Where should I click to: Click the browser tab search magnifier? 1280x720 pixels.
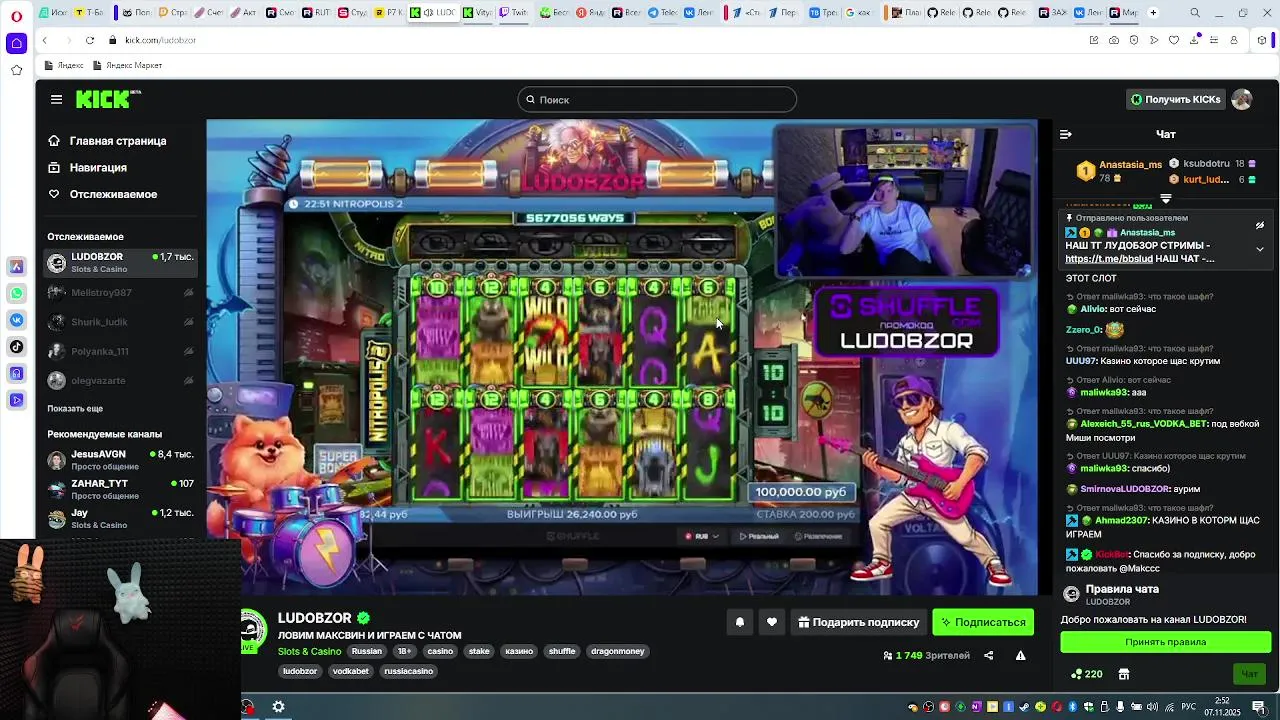[x=1195, y=13]
